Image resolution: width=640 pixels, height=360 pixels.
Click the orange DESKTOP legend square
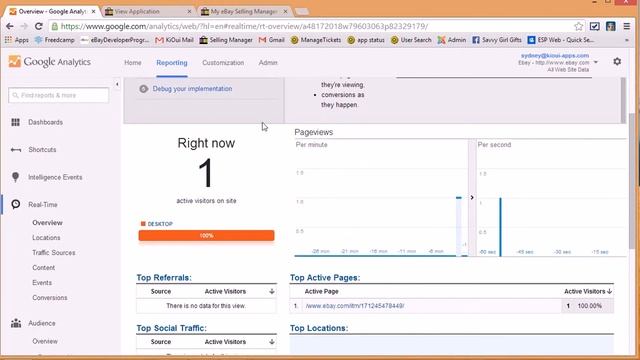tap(143, 224)
